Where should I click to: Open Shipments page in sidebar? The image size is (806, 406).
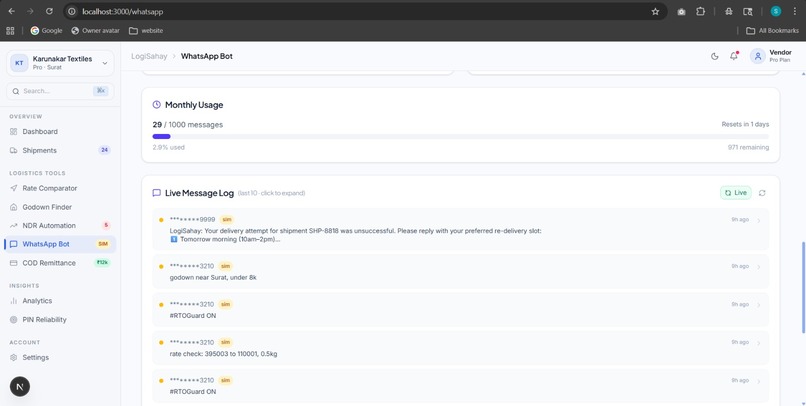click(x=60, y=151)
